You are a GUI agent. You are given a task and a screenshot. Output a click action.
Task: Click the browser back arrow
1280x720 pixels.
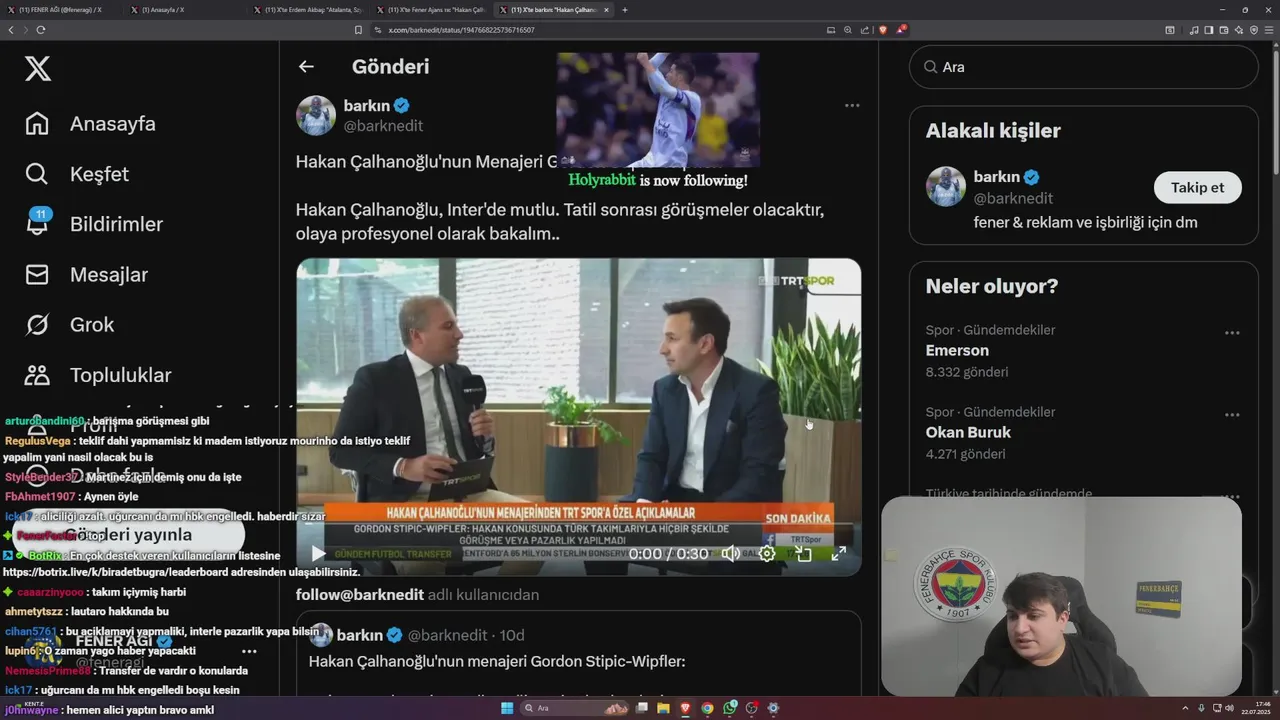[11, 30]
